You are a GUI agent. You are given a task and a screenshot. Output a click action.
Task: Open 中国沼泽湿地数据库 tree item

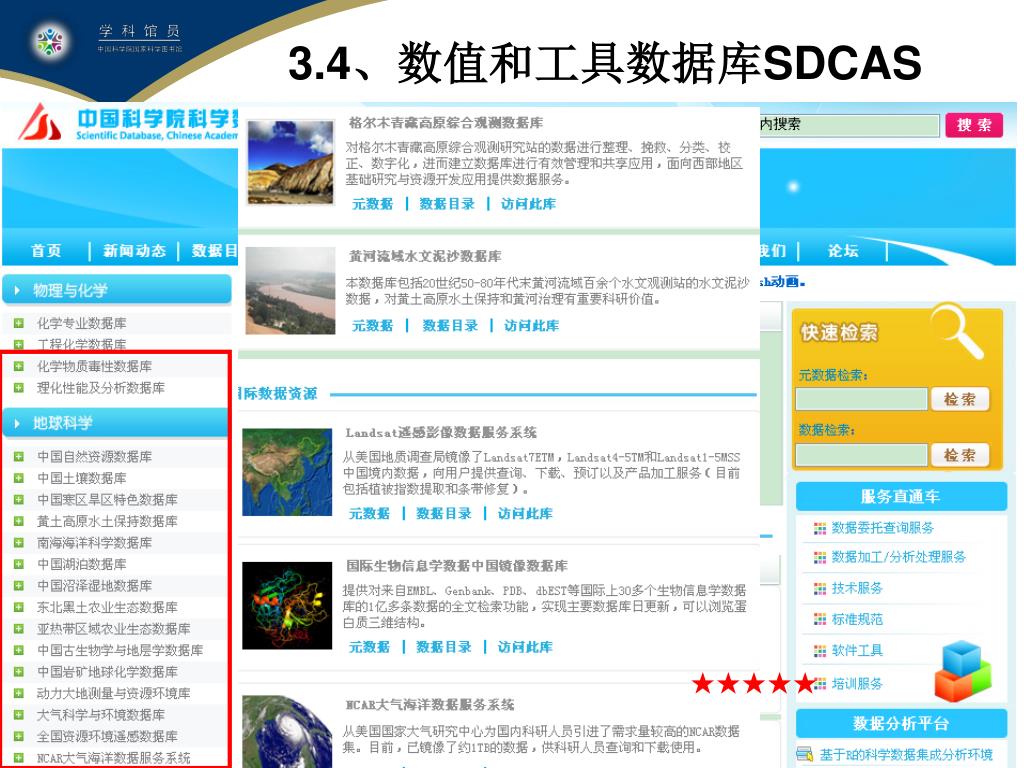(x=94, y=585)
